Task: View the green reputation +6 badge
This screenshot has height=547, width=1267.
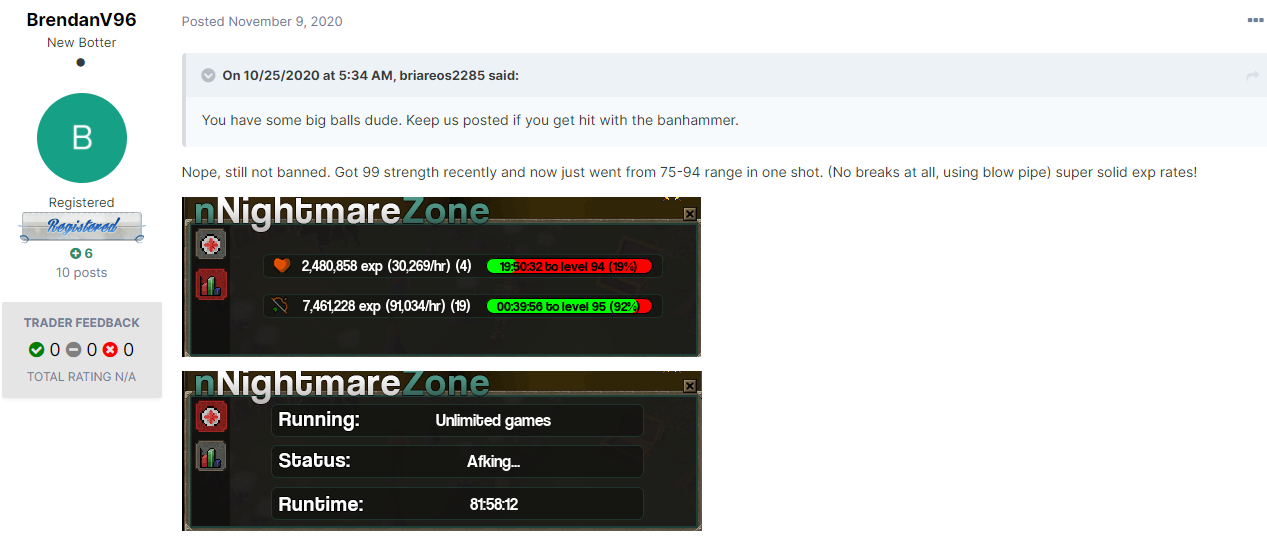Action: tap(81, 253)
